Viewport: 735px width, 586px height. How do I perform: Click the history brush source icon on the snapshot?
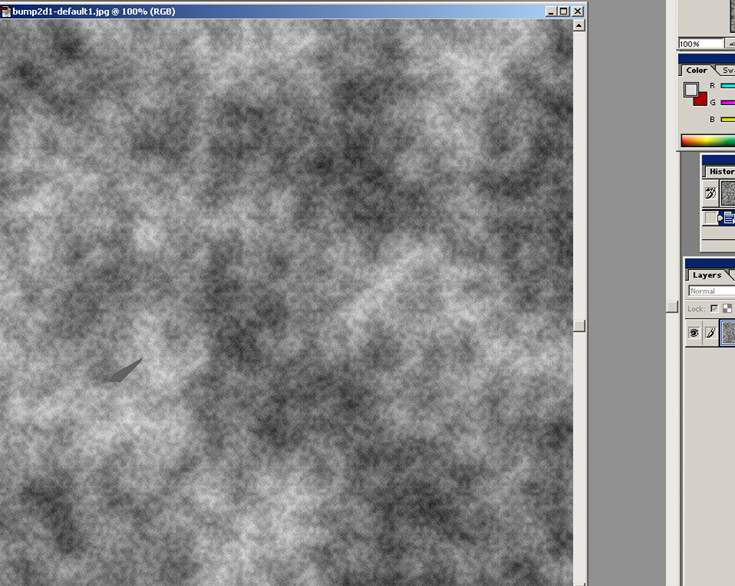(x=710, y=193)
